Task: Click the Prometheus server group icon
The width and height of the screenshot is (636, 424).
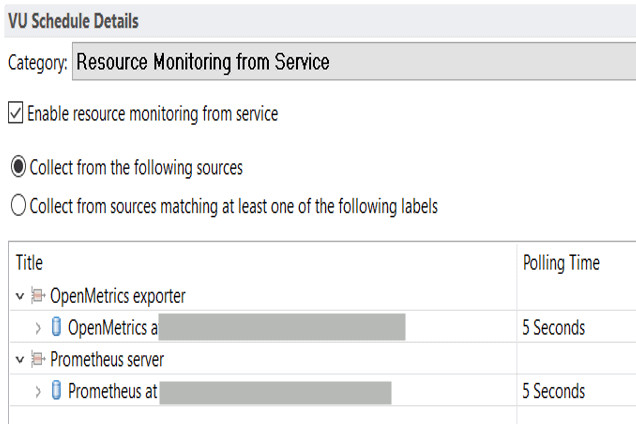Action: click(38, 360)
